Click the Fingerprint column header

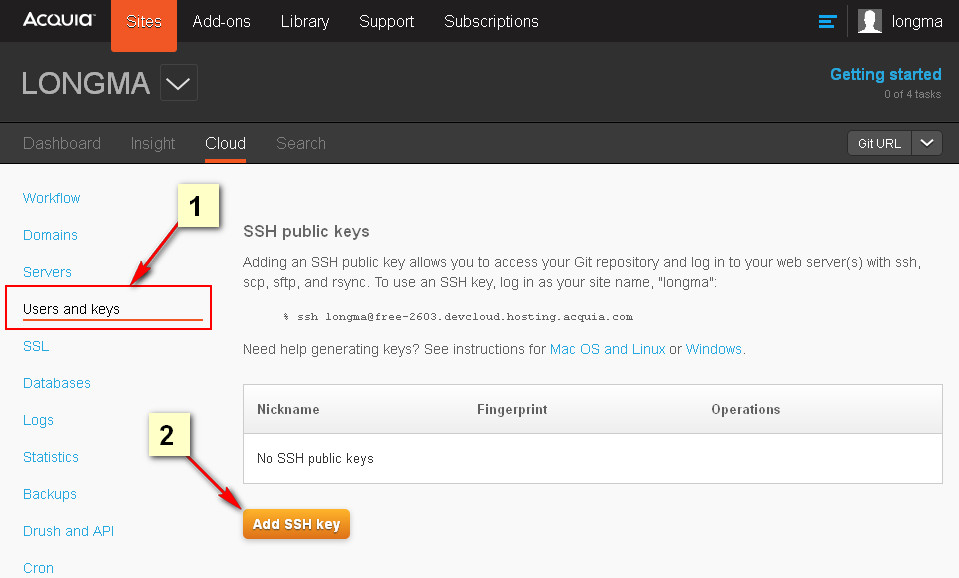point(512,410)
